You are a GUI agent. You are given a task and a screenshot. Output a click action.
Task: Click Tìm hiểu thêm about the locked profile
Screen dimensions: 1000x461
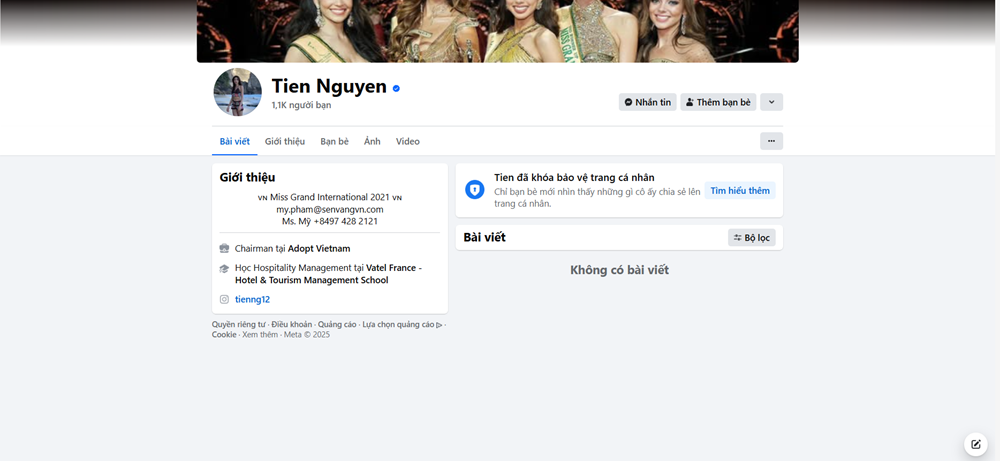[x=740, y=190]
